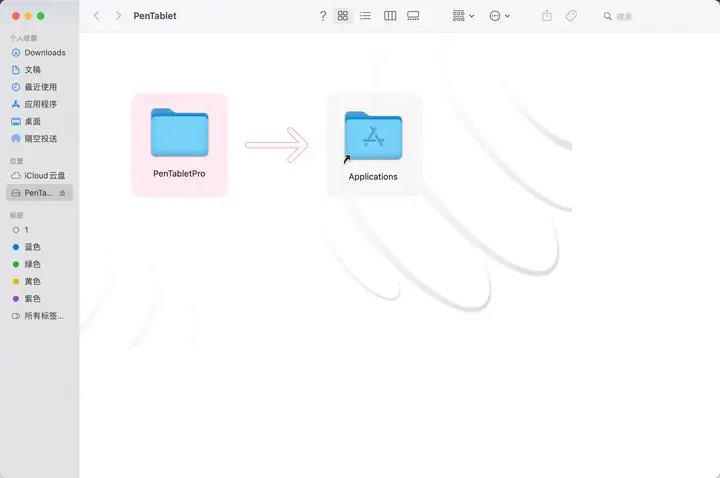Open 应用程序 in sidebar
720x478 pixels.
[x=39, y=104]
